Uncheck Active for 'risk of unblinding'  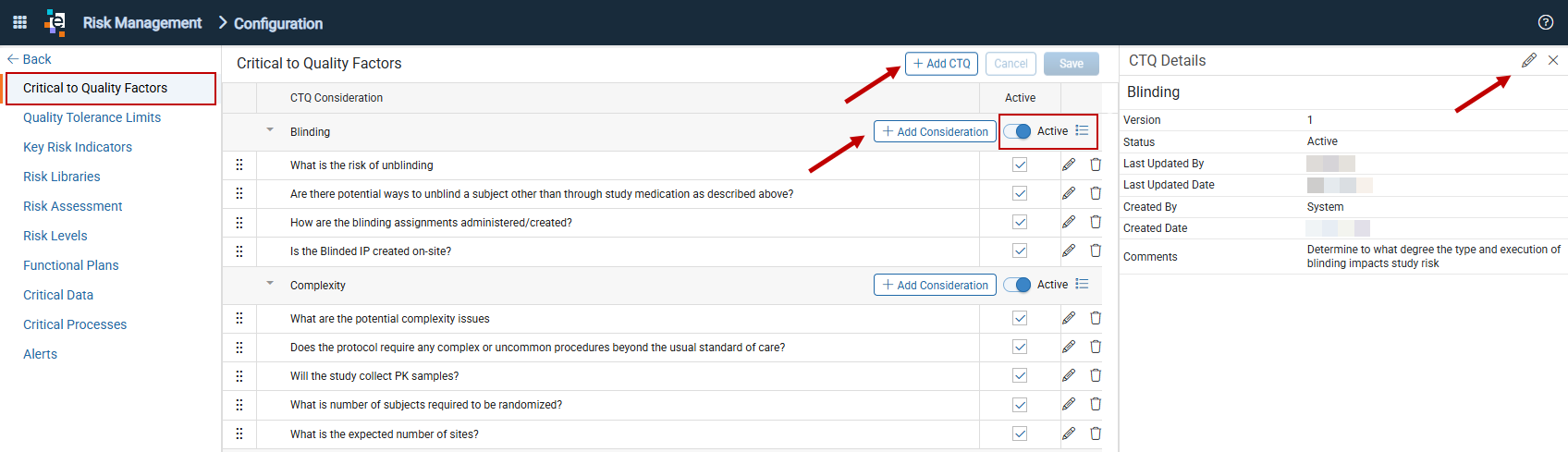(x=1020, y=165)
